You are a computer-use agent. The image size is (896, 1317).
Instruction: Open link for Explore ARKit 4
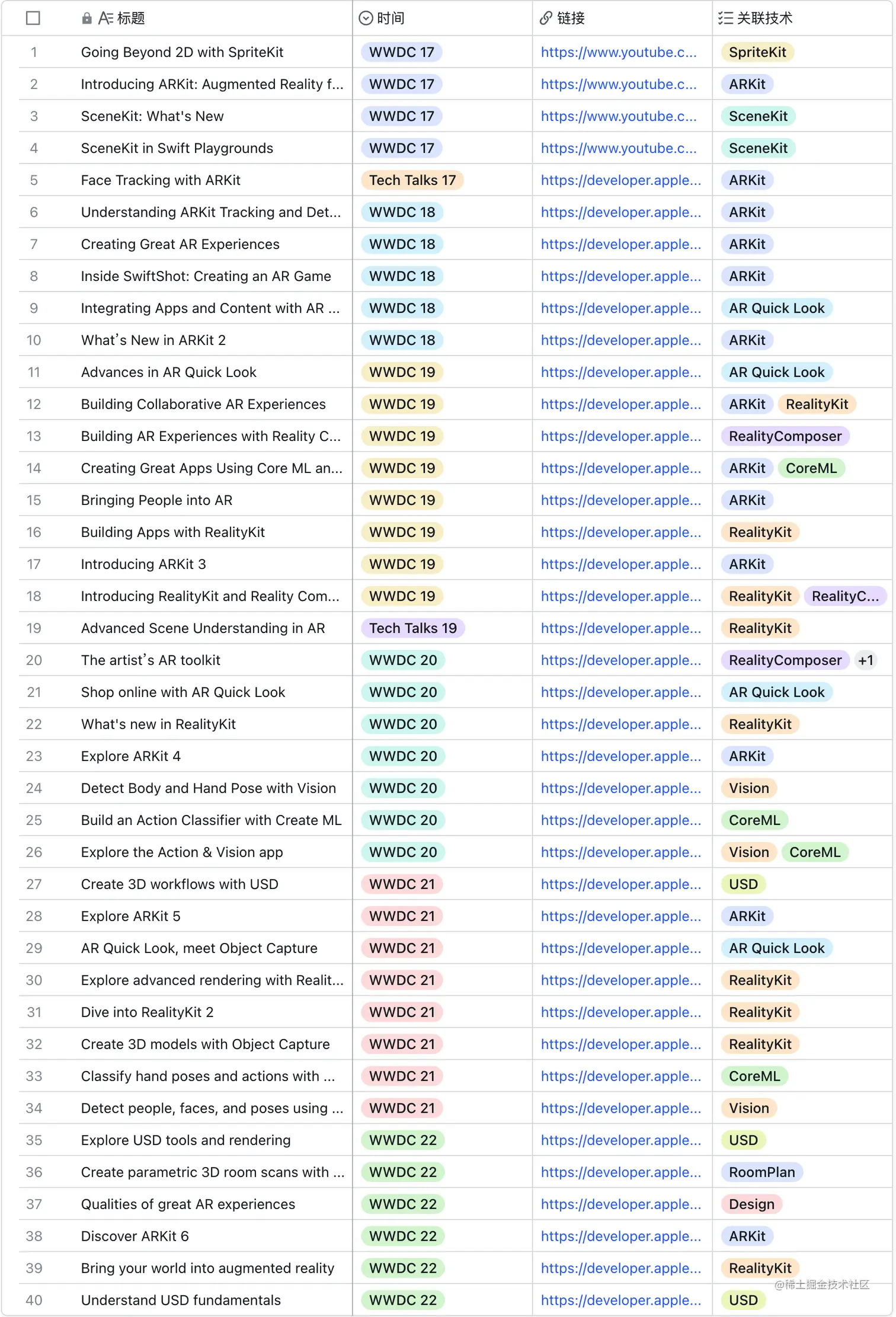click(621, 756)
